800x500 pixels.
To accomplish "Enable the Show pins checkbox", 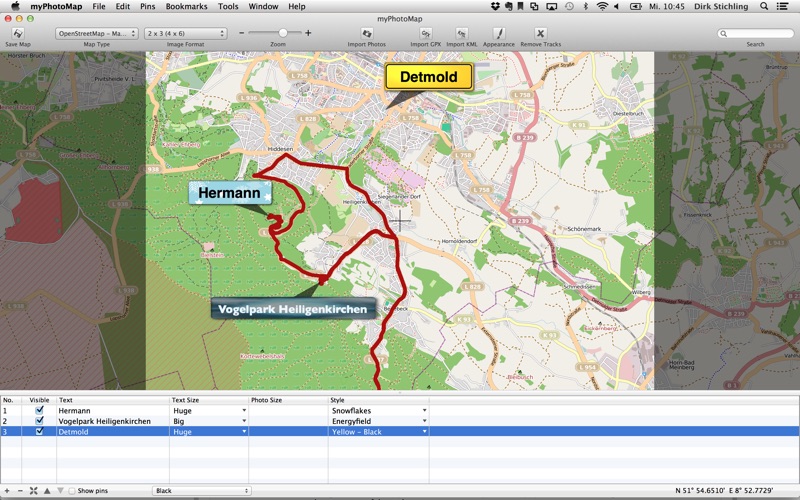I will [x=72, y=491].
